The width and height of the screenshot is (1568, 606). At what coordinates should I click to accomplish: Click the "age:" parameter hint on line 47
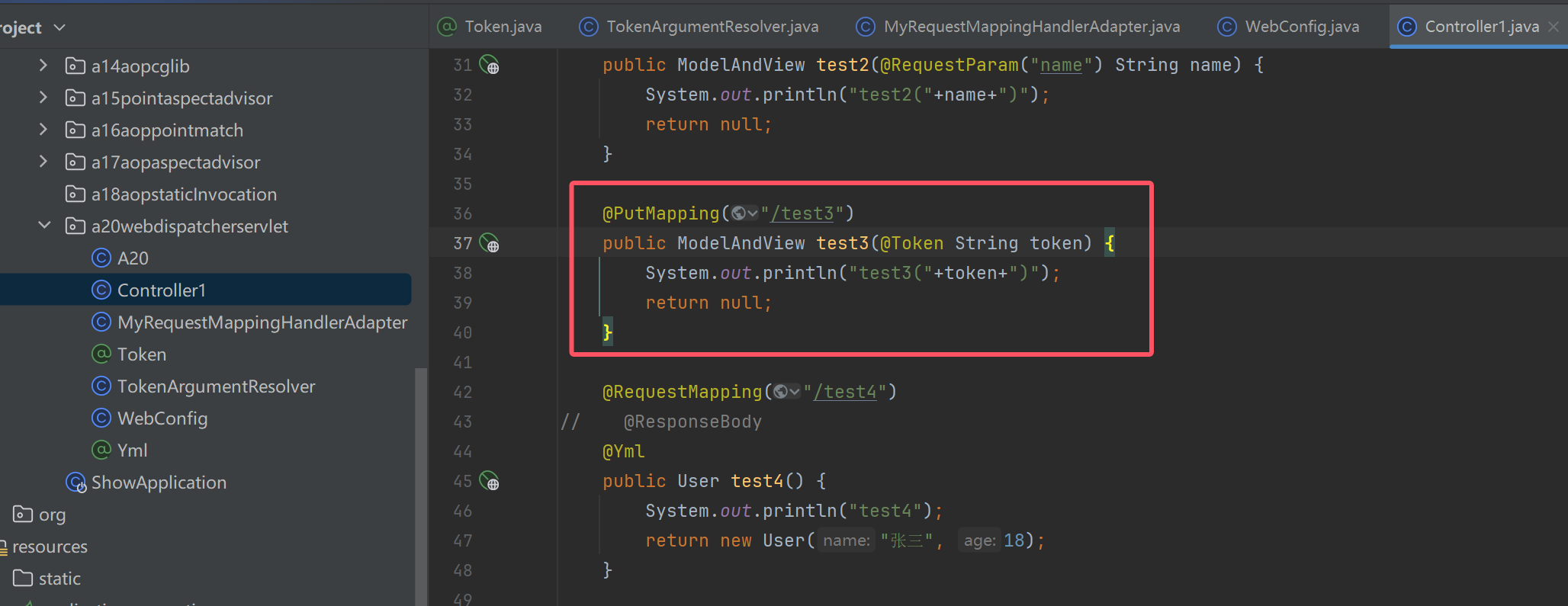[x=979, y=540]
